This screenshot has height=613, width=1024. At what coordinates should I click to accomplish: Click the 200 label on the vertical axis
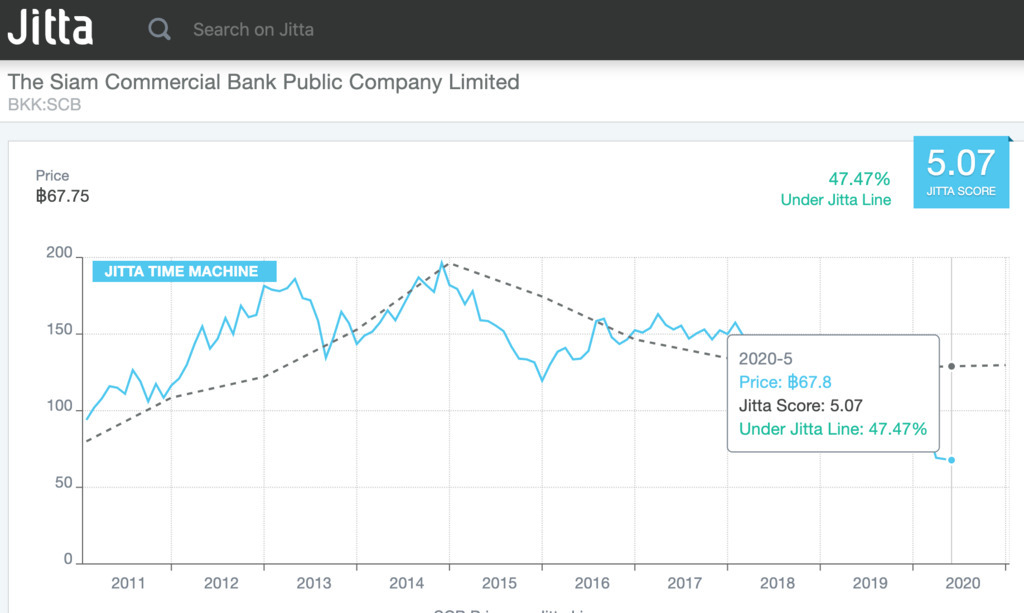point(60,255)
